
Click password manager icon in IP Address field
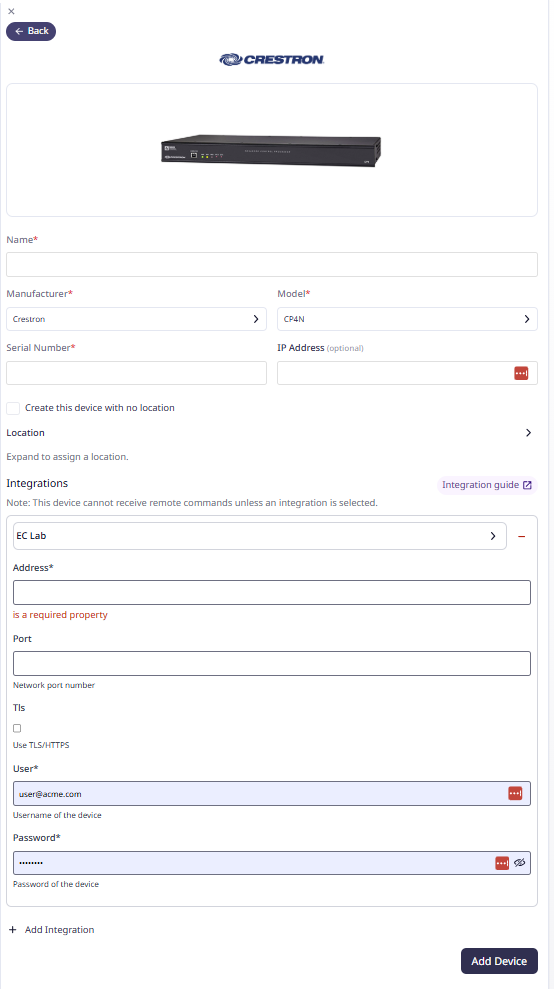coord(521,373)
